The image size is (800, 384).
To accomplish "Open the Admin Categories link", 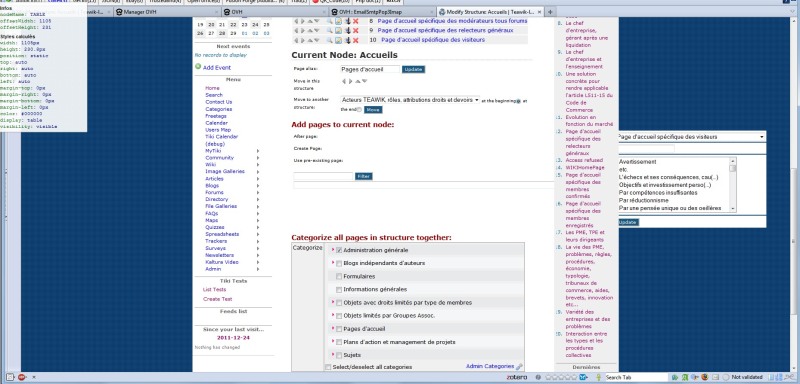I will click(x=490, y=366).
